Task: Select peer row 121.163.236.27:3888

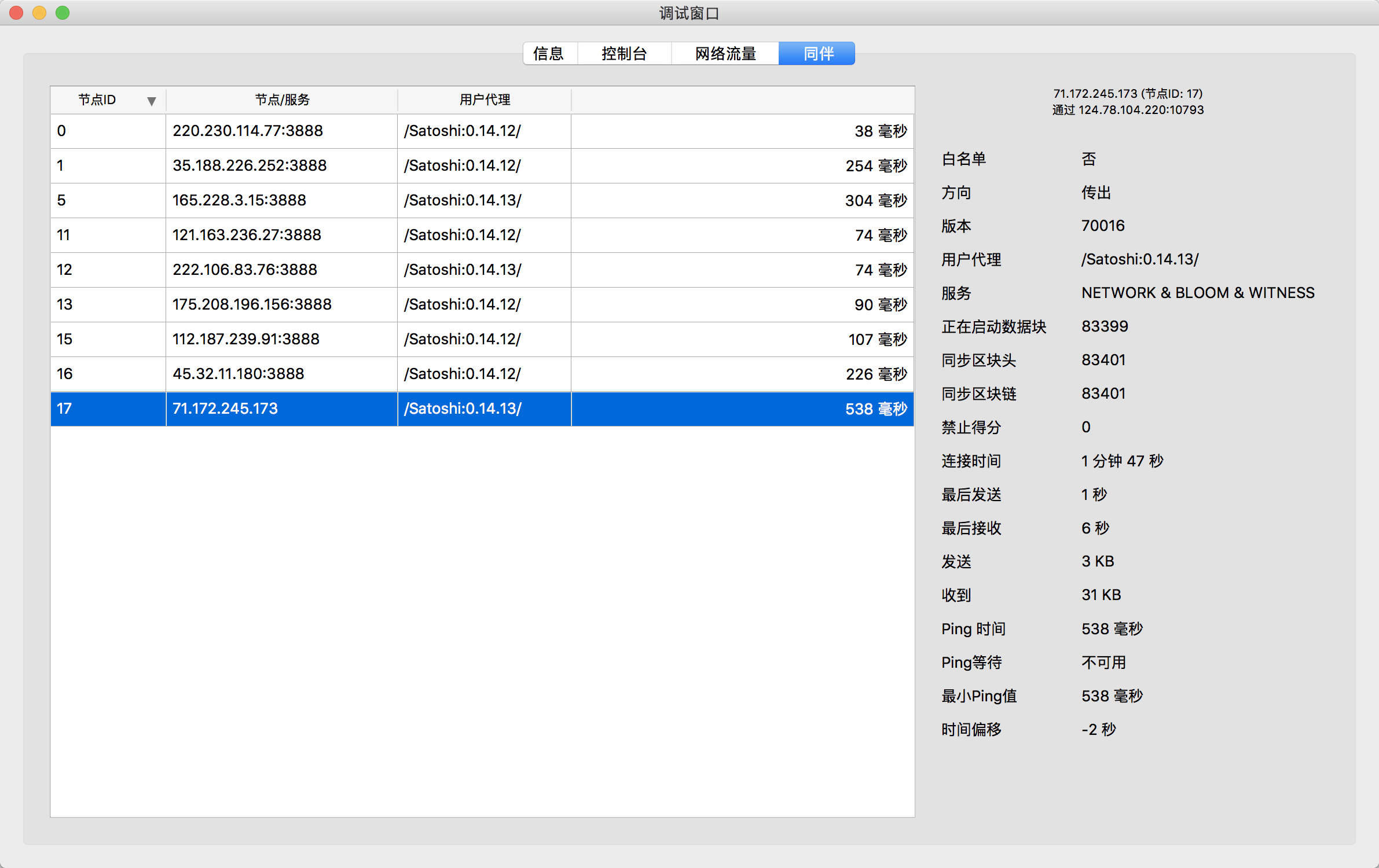Action: click(x=247, y=235)
